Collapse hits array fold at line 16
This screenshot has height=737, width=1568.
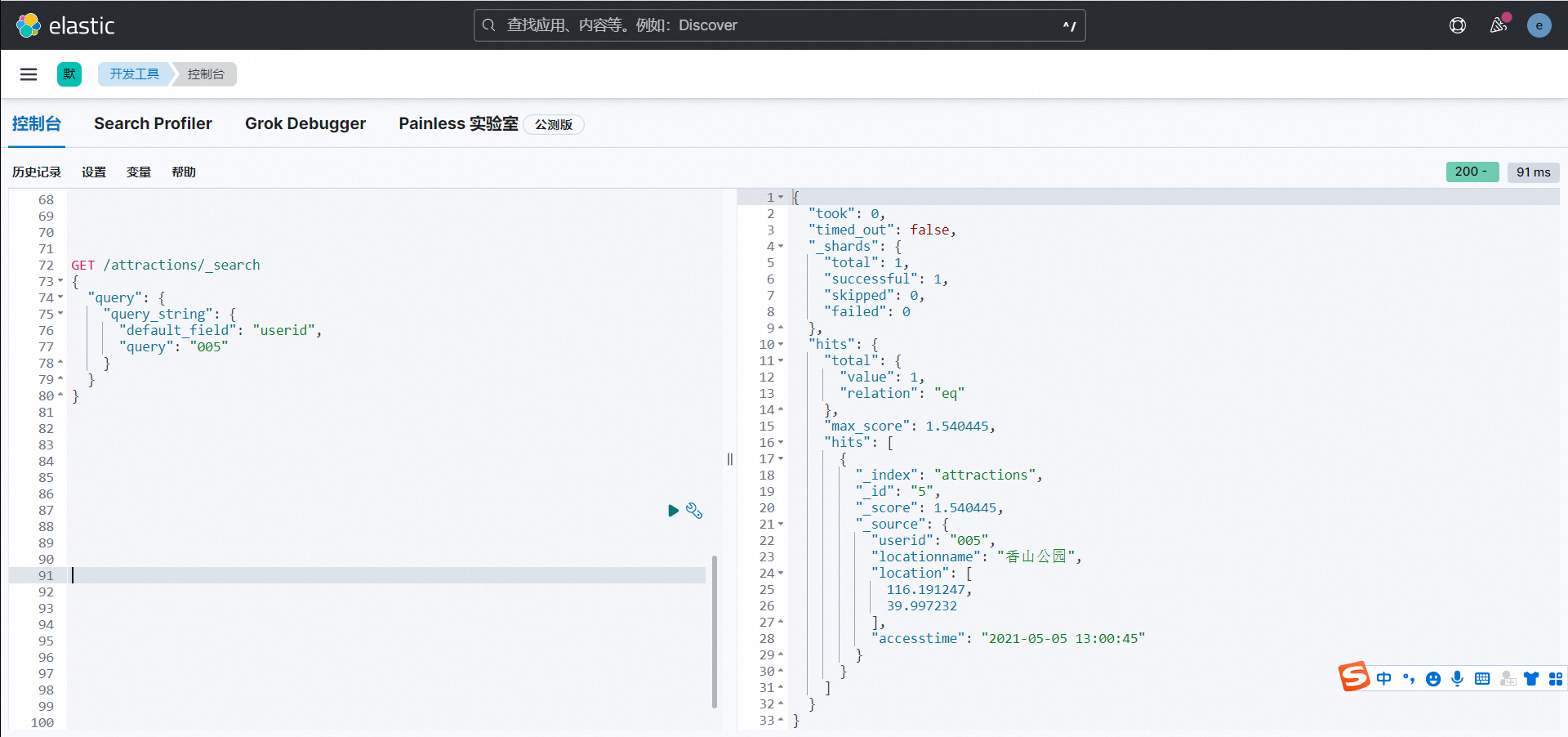781,443
